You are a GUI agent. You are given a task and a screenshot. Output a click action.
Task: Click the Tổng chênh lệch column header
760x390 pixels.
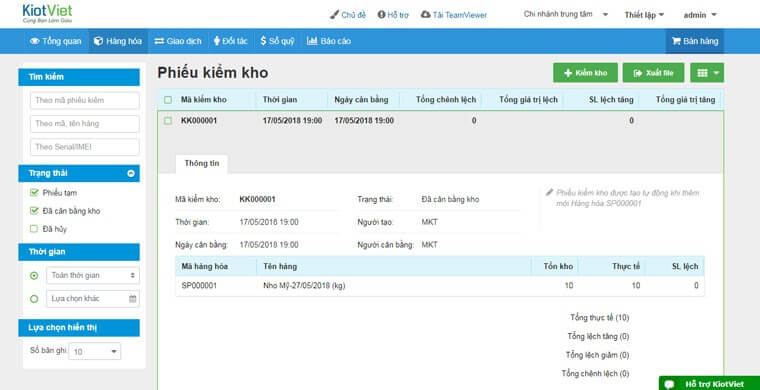pyautogui.click(x=446, y=100)
